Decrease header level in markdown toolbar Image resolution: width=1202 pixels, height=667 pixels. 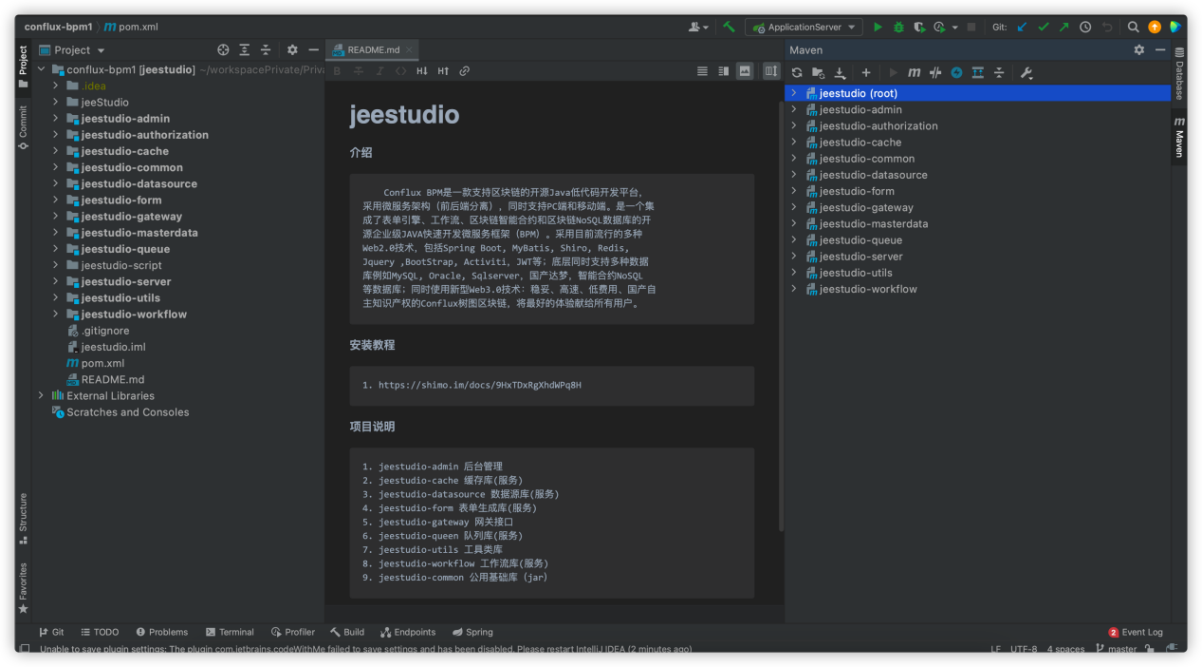click(x=422, y=71)
